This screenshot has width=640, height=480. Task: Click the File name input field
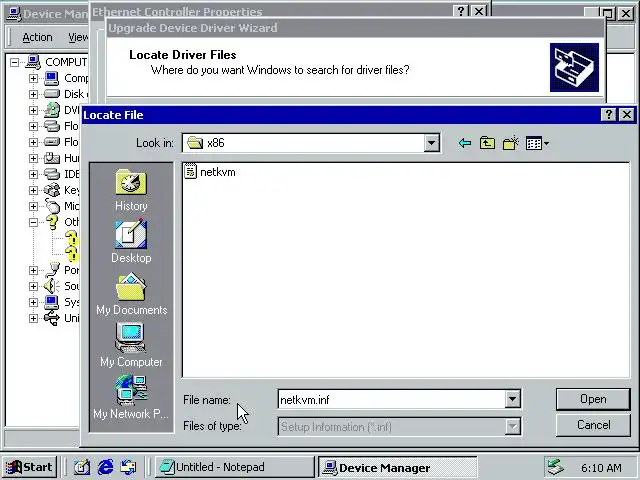(x=391, y=400)
